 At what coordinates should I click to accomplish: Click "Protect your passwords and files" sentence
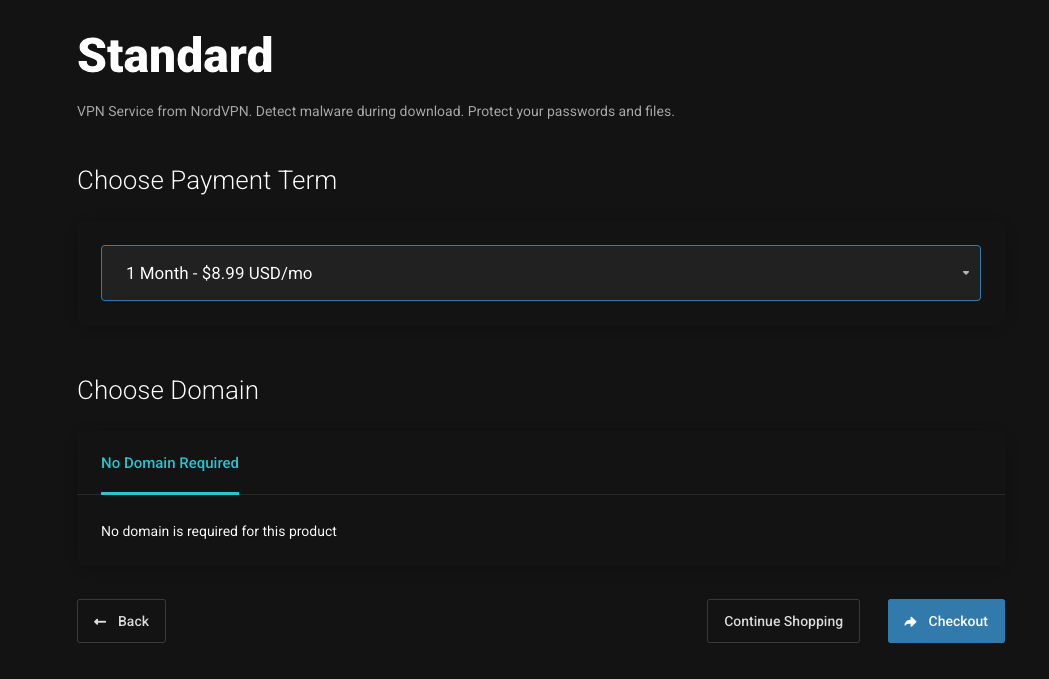pyautogui.click(x=571, y=111)
